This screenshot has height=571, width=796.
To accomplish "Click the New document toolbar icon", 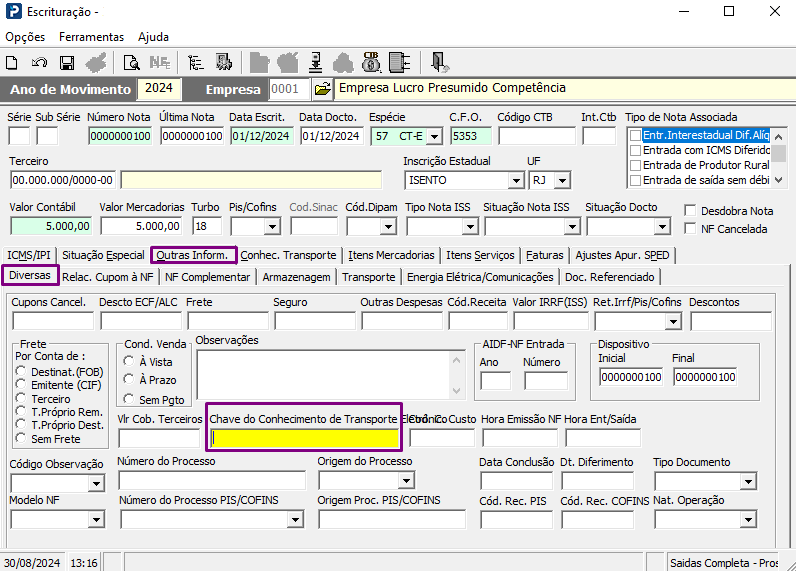I will tap(16, 62).
